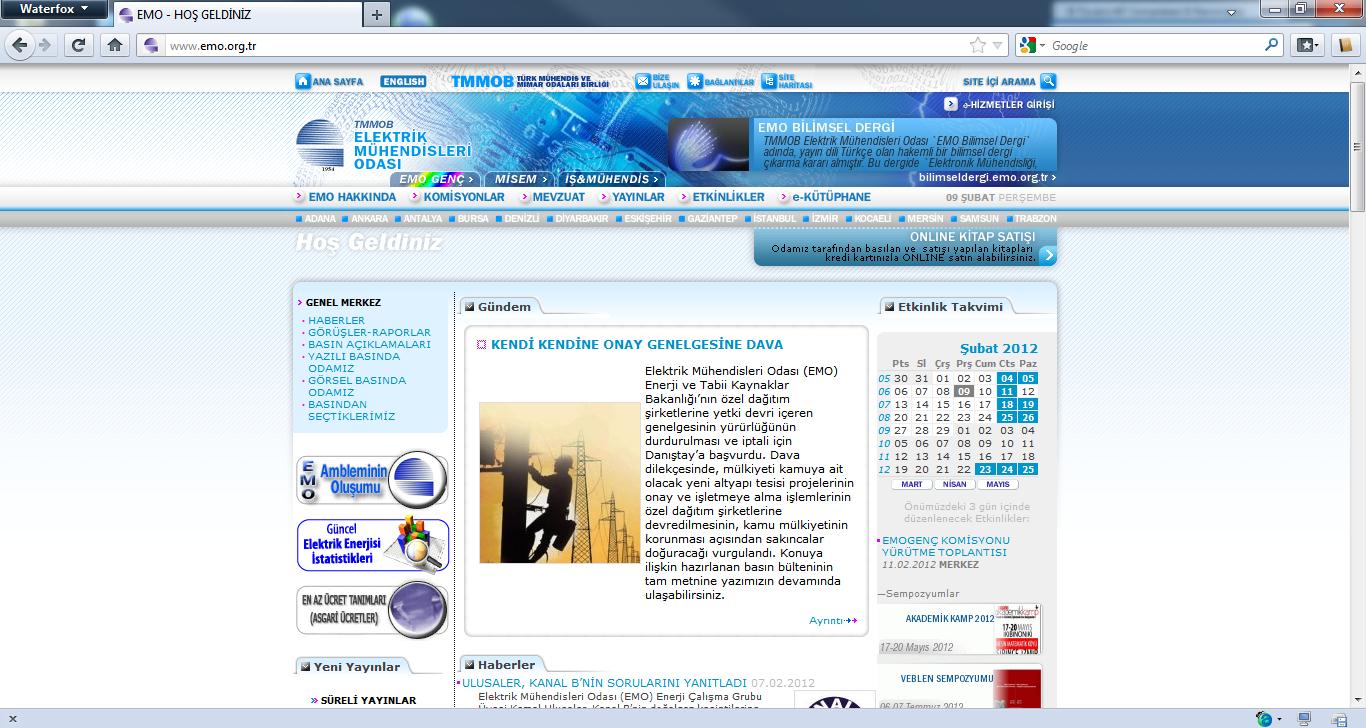The width and height of the screenshot is (1366, 728).
Task: Switch site language with ENGLISH button
Action: coord(403,81)
